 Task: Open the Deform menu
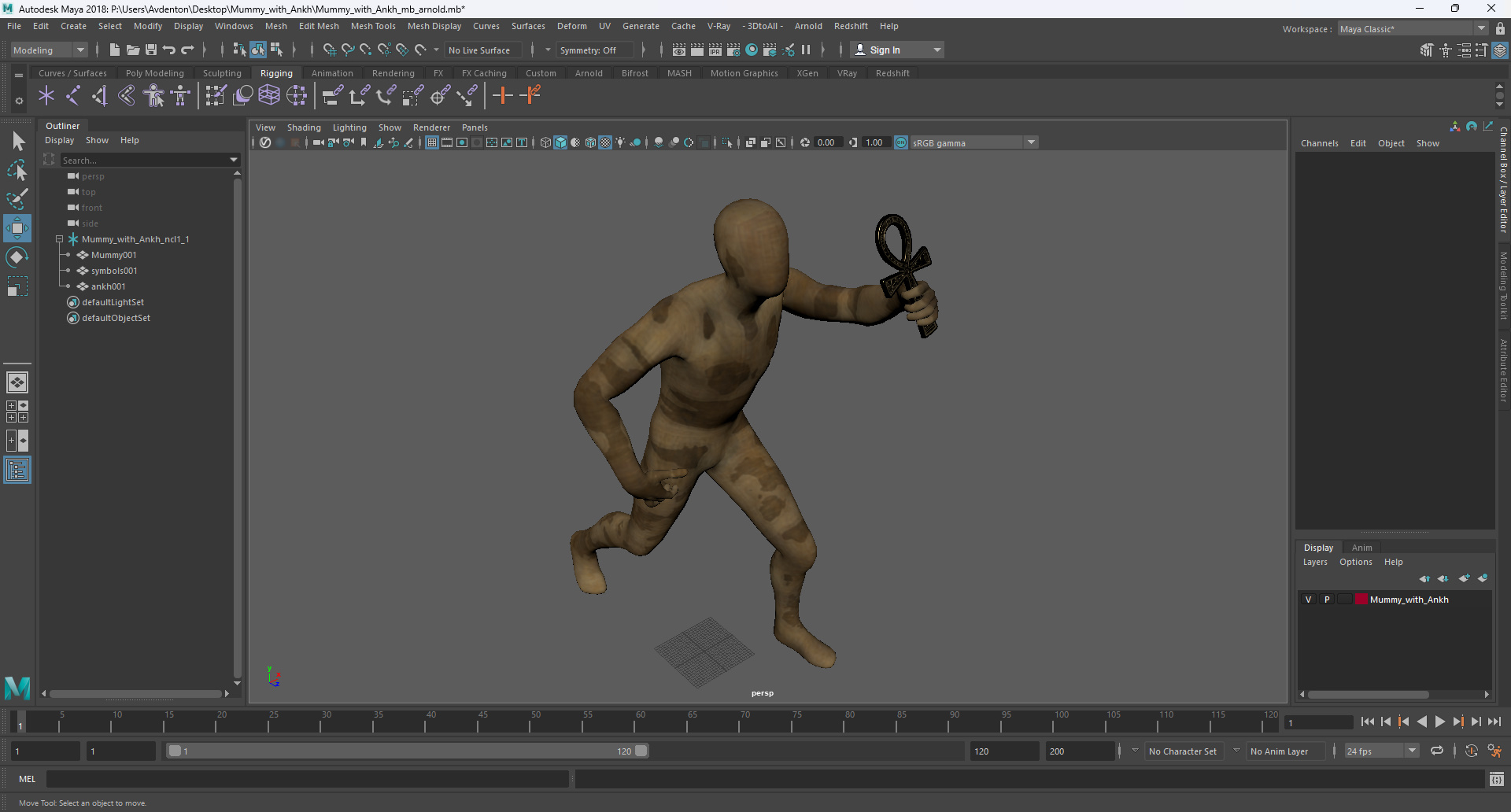pos(572,26)
